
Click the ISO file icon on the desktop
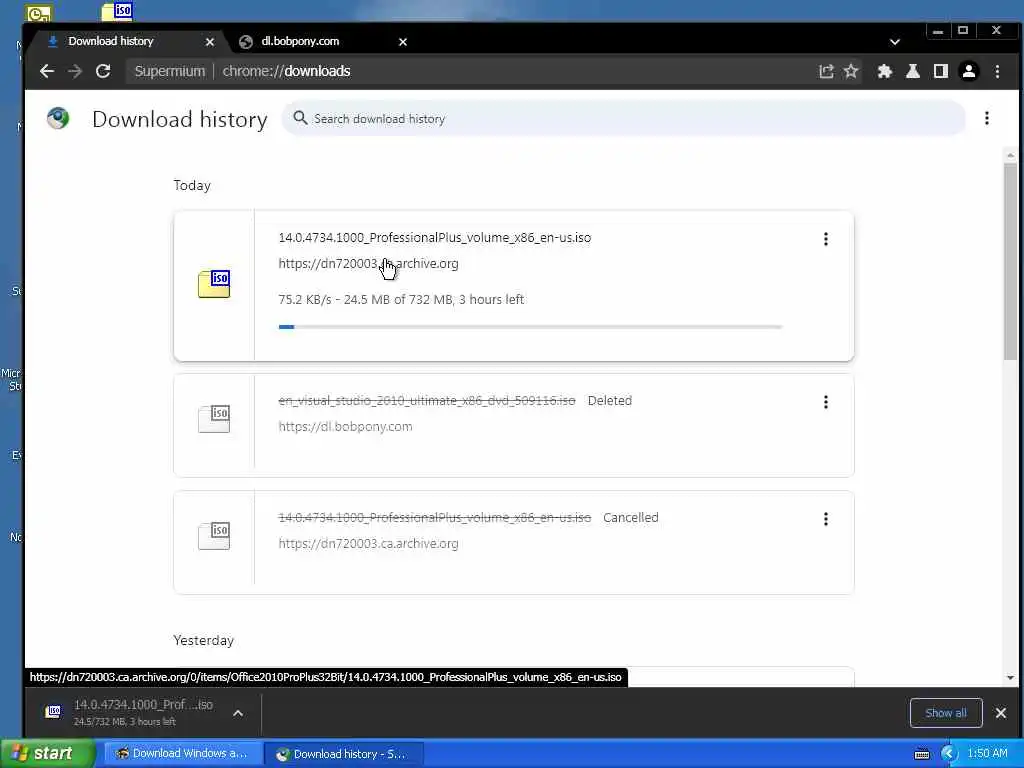tap(118, 11)
